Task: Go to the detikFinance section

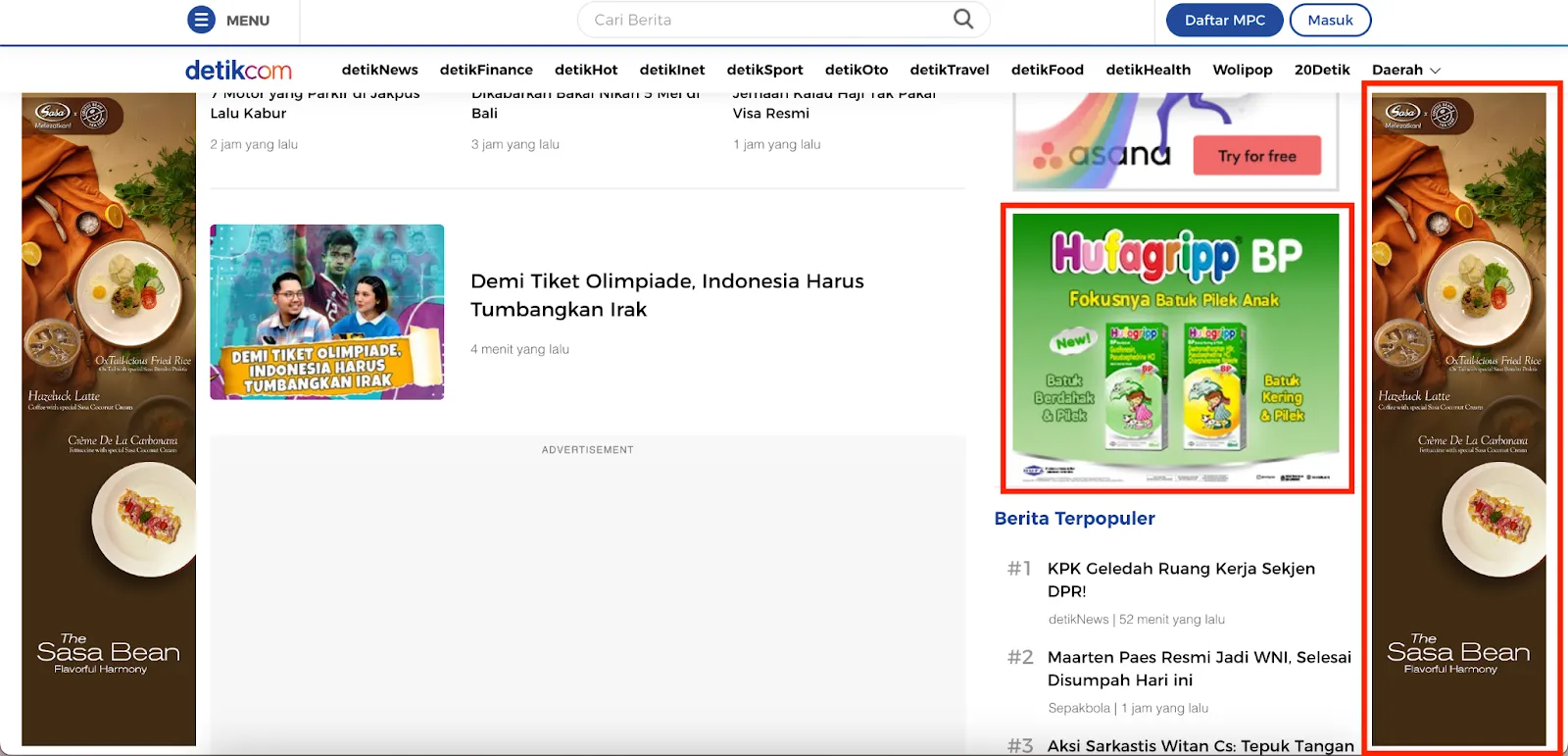Action: 486,70
